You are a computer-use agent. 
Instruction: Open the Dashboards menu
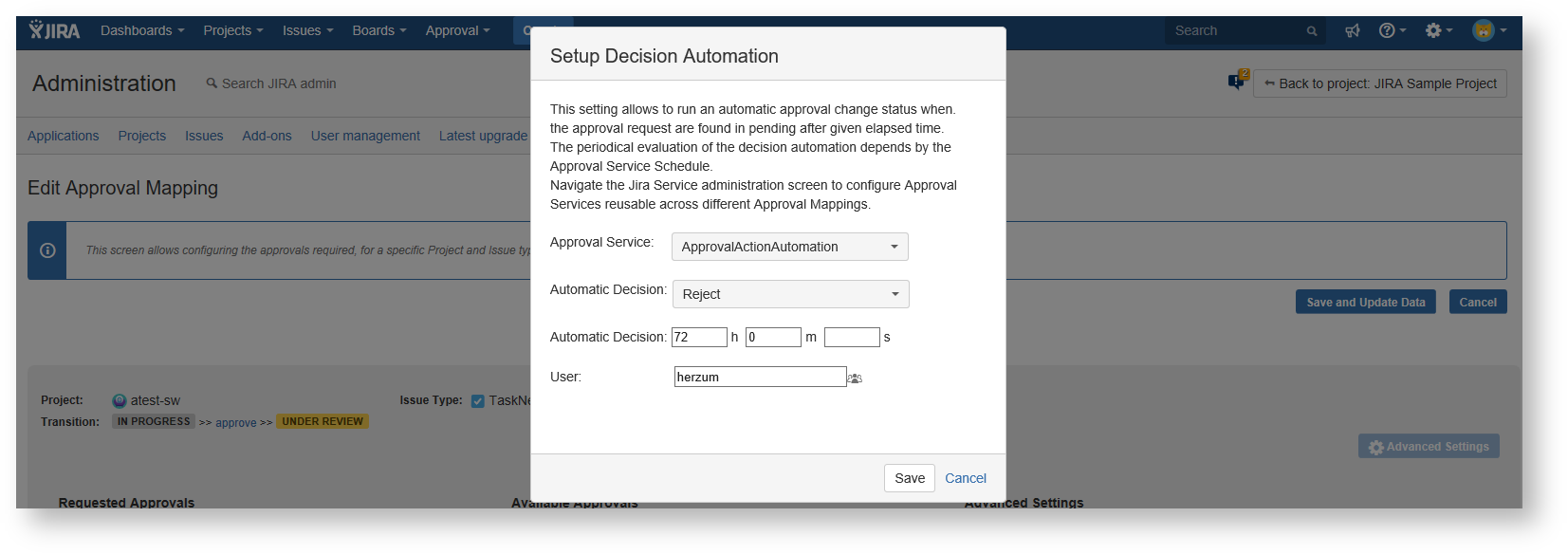[142, 30]
